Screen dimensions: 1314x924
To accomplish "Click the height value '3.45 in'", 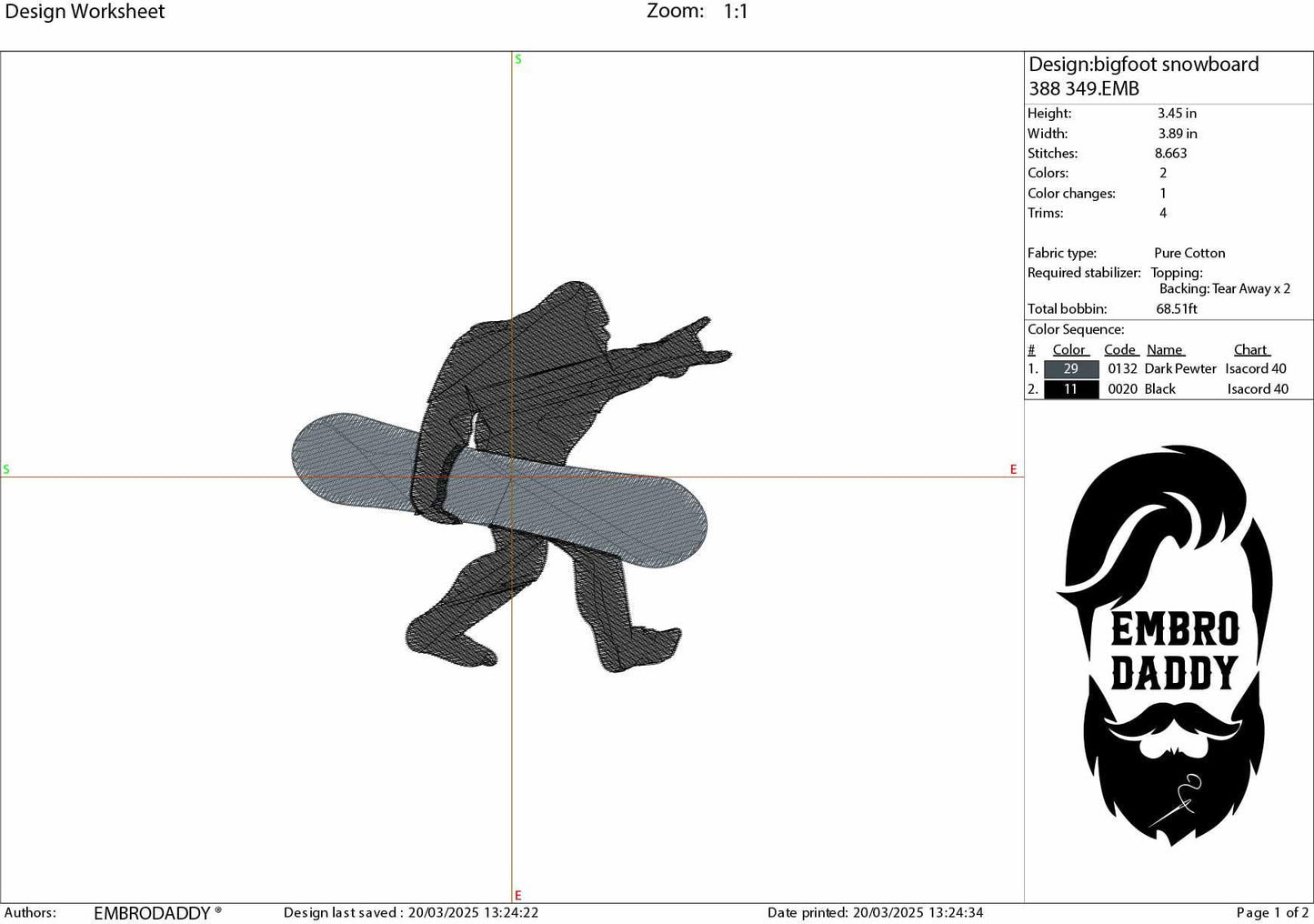I will (1177, 114).
